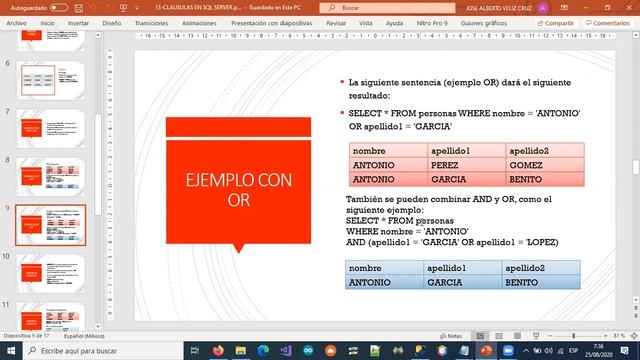Viewport: 640px width, 360px height.
Task: Open Microsoft Edge from taskbar
Action: click(x=263, y=351)
